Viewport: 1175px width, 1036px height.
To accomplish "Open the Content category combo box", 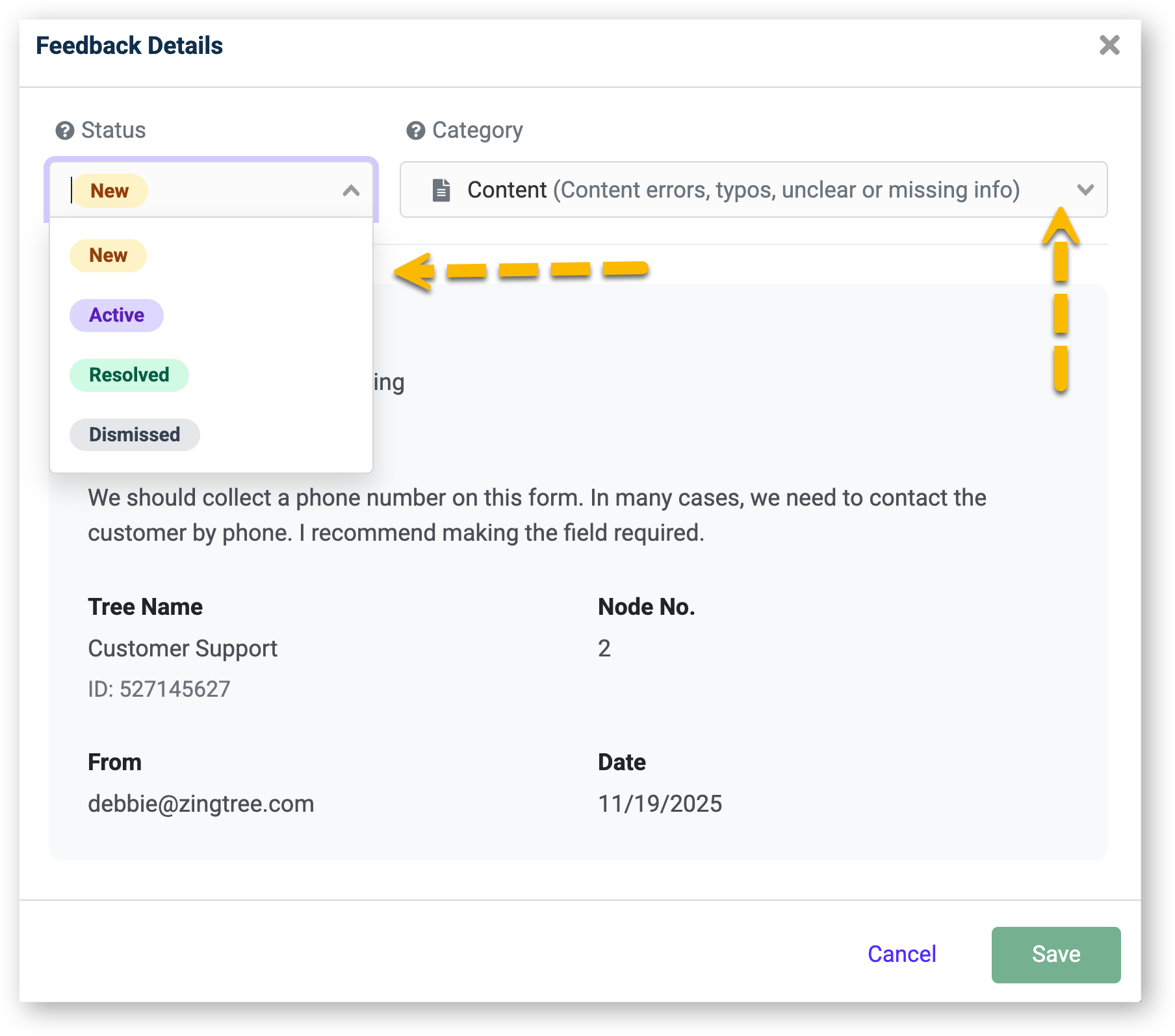I will click(x=741, y=190).
